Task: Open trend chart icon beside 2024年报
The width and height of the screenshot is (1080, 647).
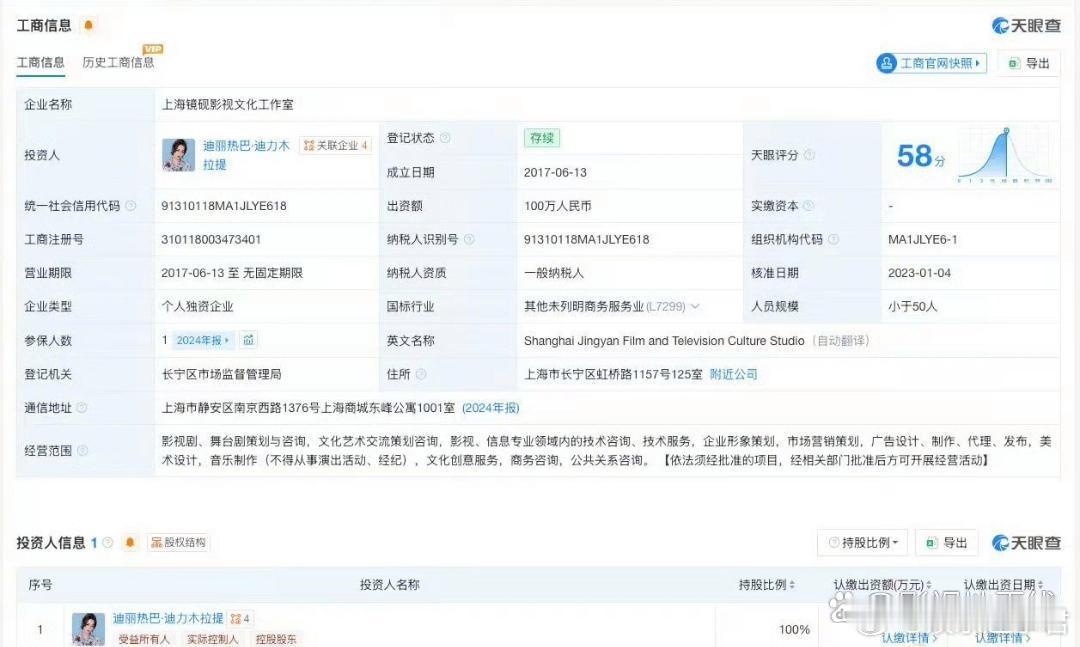Action: (x=248, y=340)
